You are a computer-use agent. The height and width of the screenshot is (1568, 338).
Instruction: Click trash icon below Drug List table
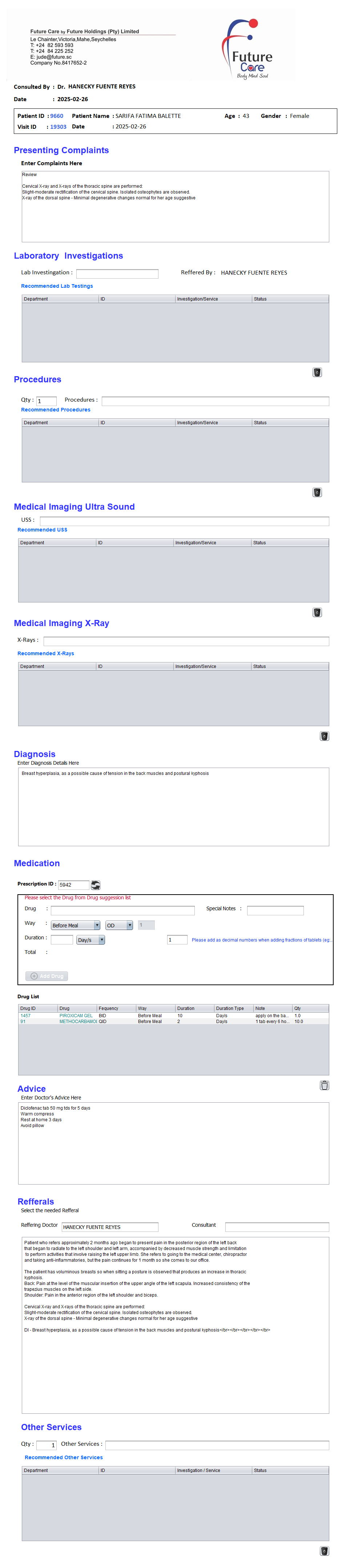(x=324, y=1085)
